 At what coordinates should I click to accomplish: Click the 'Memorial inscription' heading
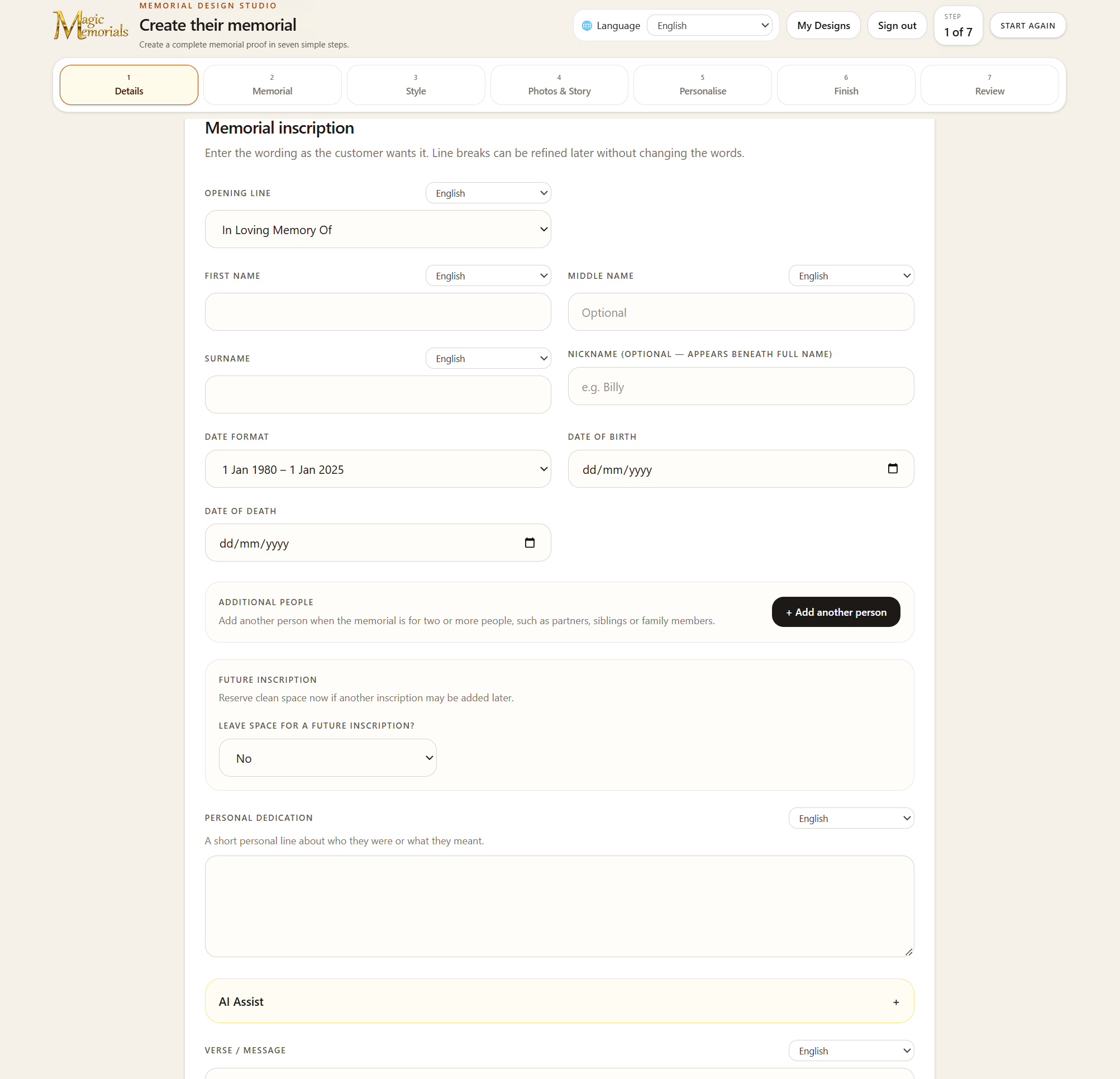[x=279, y=128]
